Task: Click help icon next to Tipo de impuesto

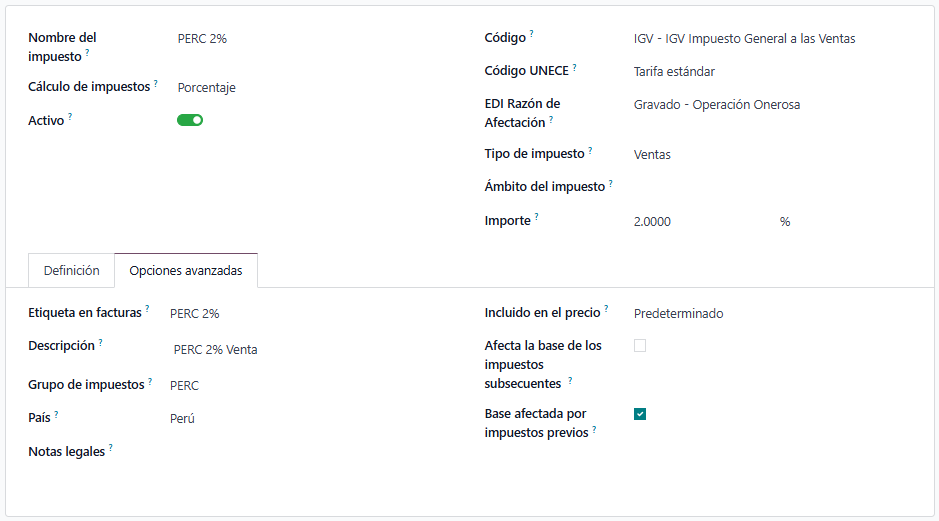Action: 591,151
